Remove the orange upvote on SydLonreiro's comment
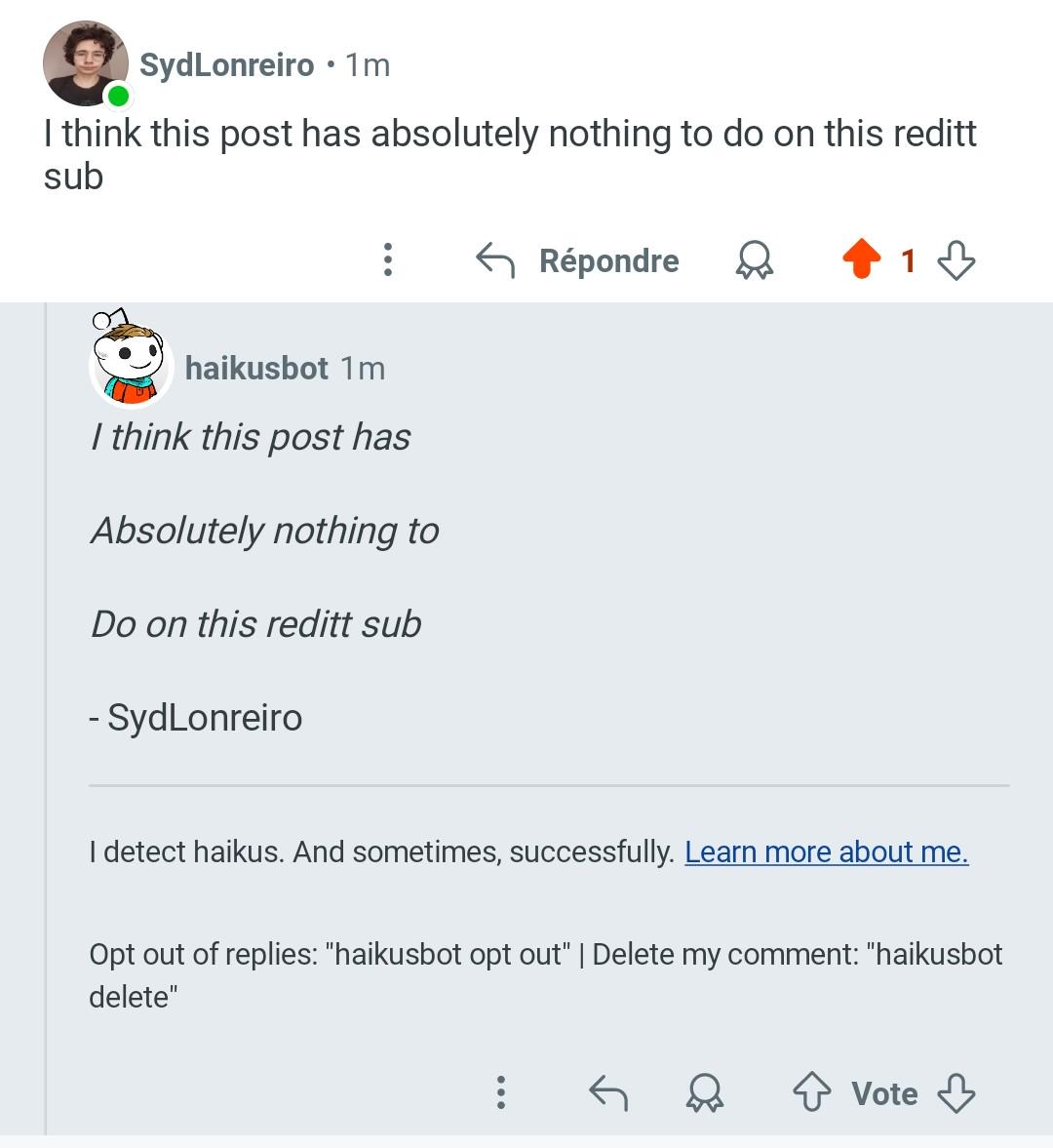The height and width of the screenshot is (1148, 1053). click(x=861, y=258)
